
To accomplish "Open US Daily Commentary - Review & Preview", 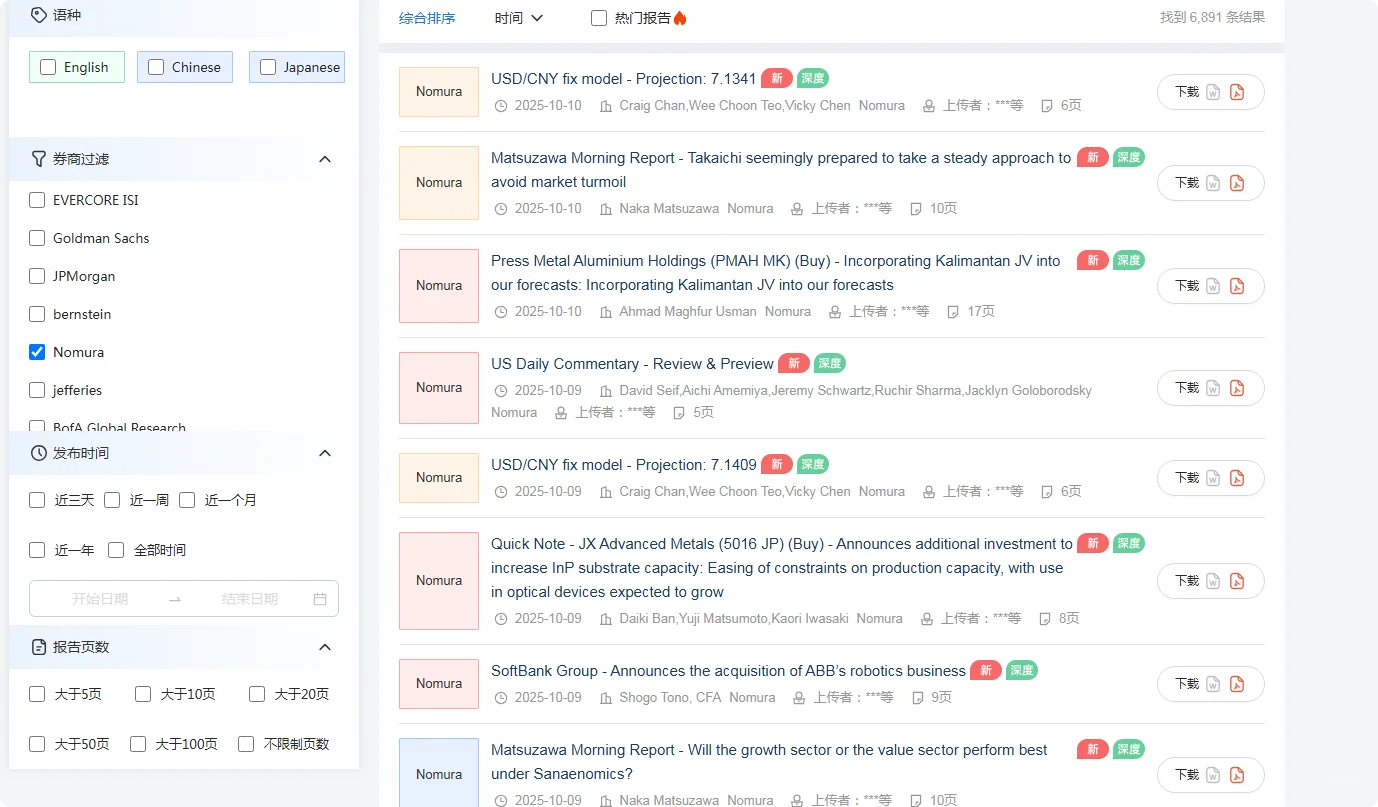I will point(632,364).
